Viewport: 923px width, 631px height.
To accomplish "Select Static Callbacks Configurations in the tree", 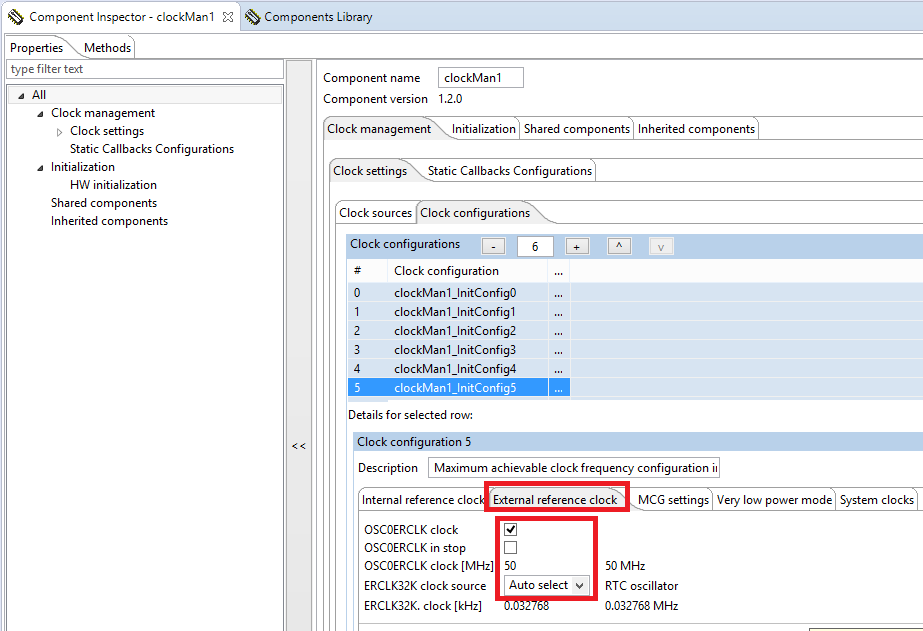I will point(152,149).
